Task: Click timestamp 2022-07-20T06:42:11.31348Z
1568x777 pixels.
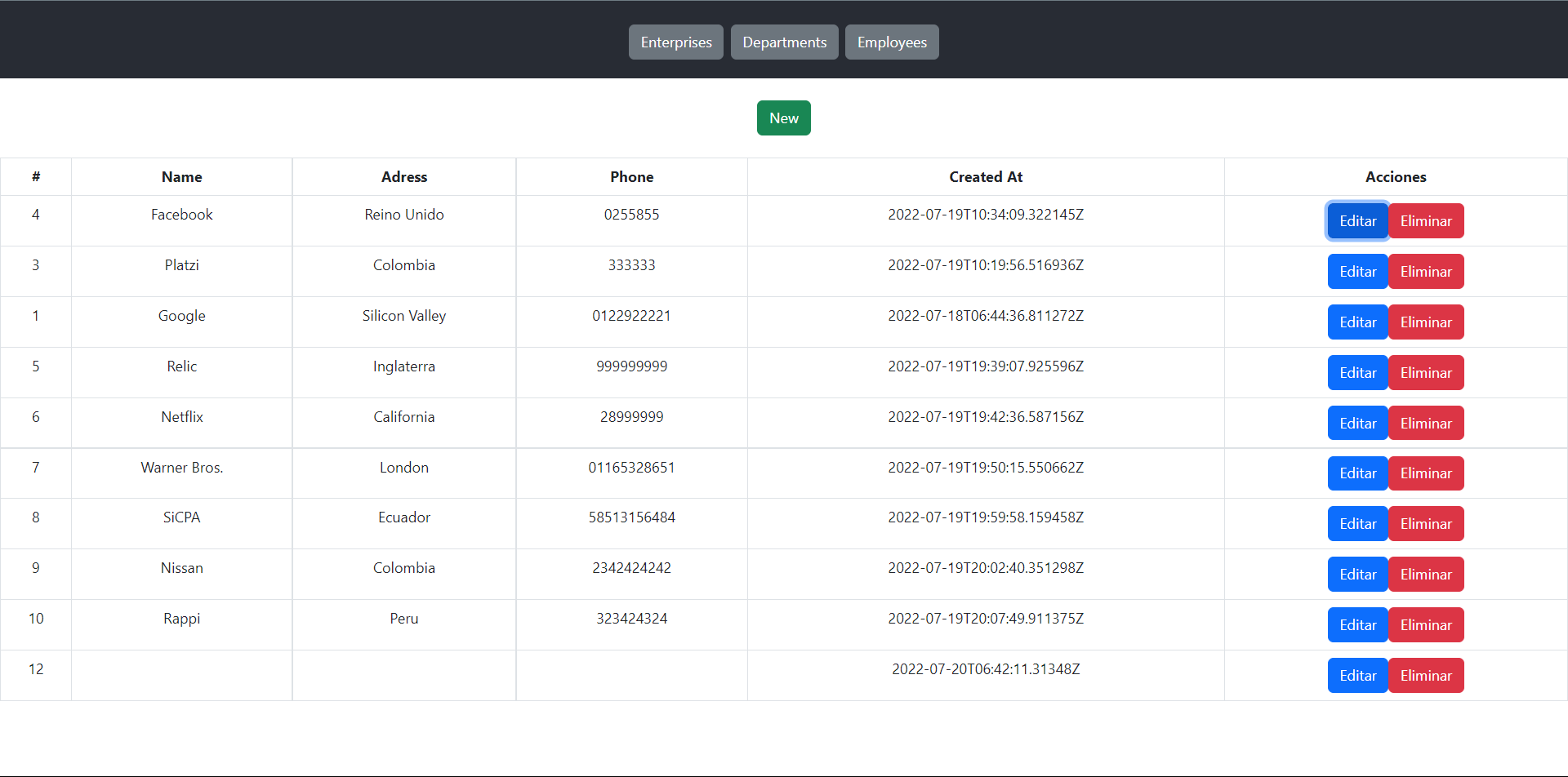Action: pos(986,669)
